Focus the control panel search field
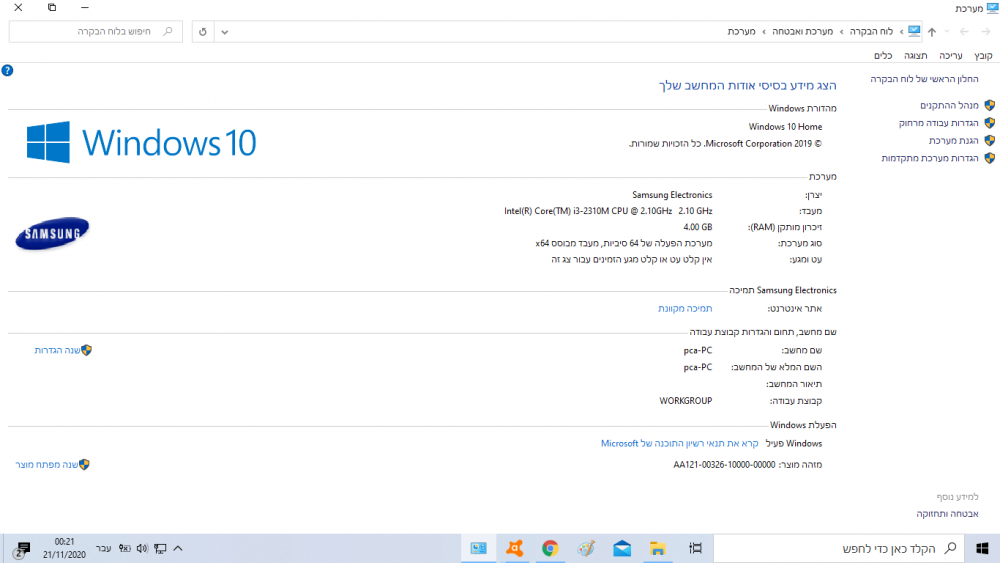Image resolution: width=1000 pixels, height=563 pixels. click(96, 31)
